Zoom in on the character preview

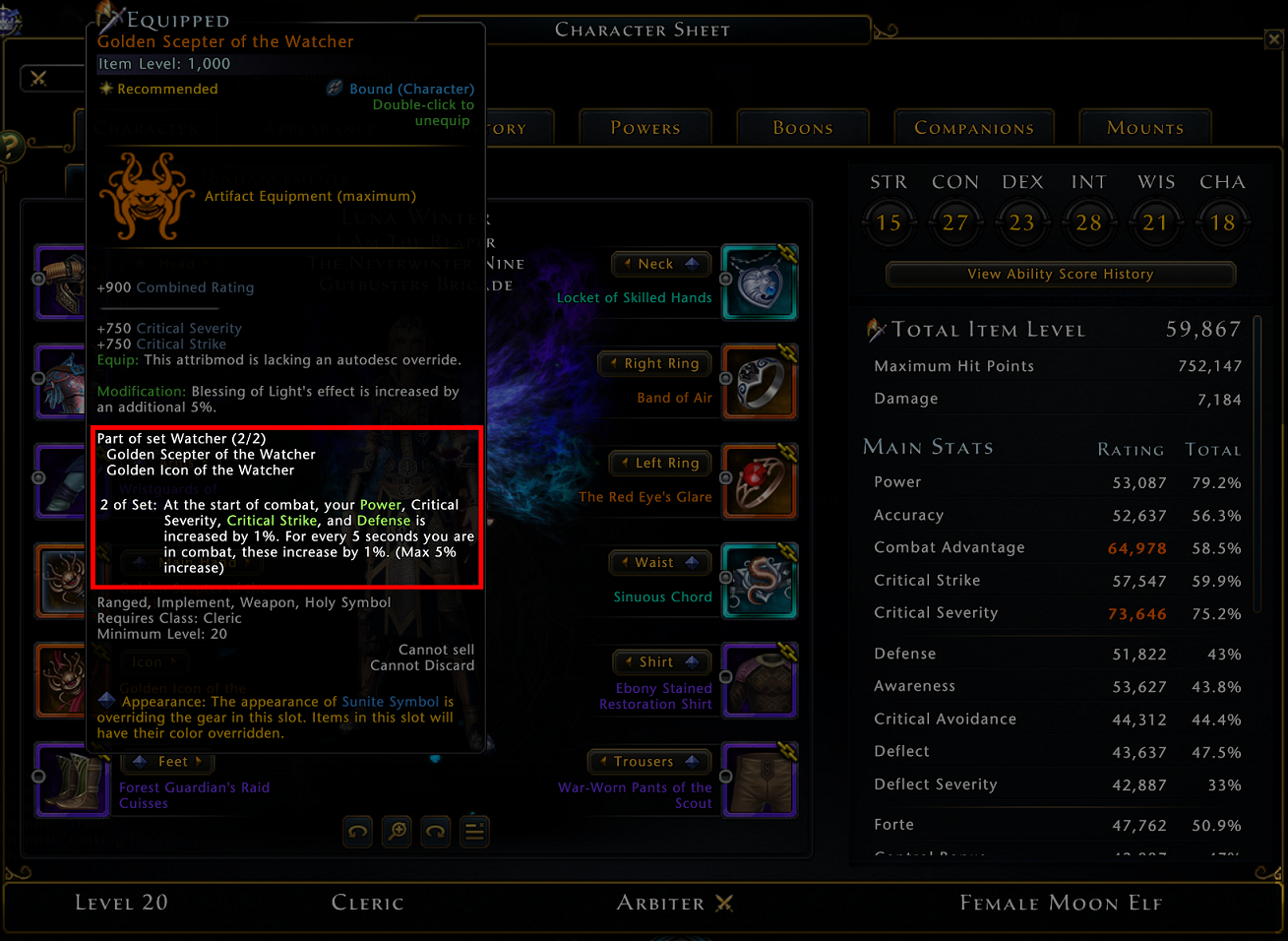[x=398, y=832]
